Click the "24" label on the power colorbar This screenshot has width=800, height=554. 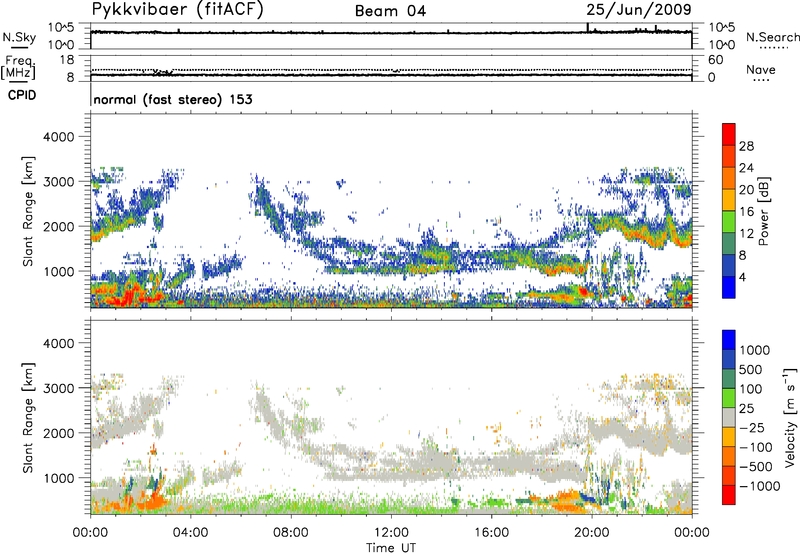tap(746, 168)
